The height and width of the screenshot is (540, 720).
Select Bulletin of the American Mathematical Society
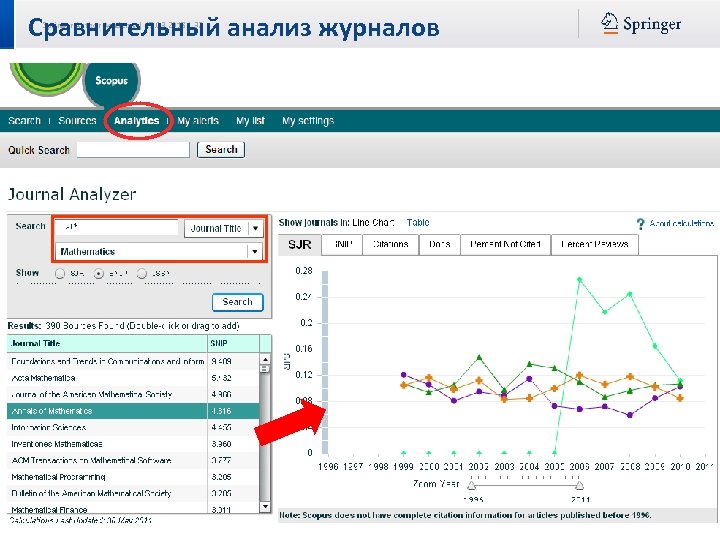click(x=133, y=494)
